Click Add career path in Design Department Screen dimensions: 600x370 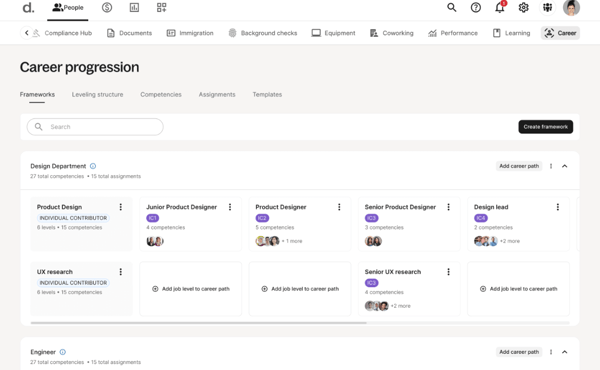point(519,166)
